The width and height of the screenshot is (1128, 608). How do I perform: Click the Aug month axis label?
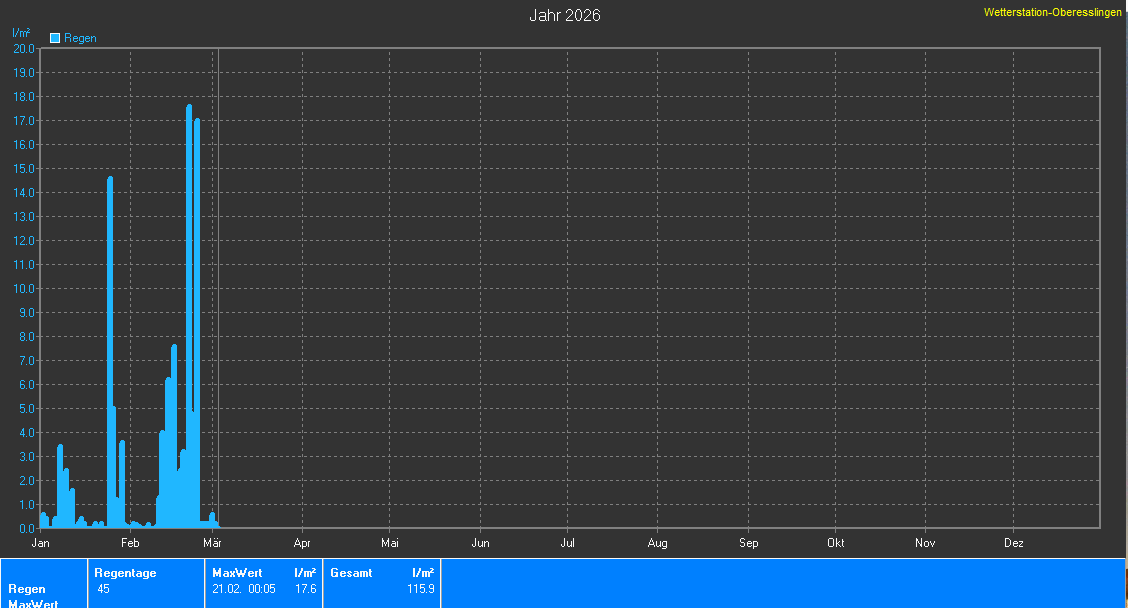coord(657,543)
